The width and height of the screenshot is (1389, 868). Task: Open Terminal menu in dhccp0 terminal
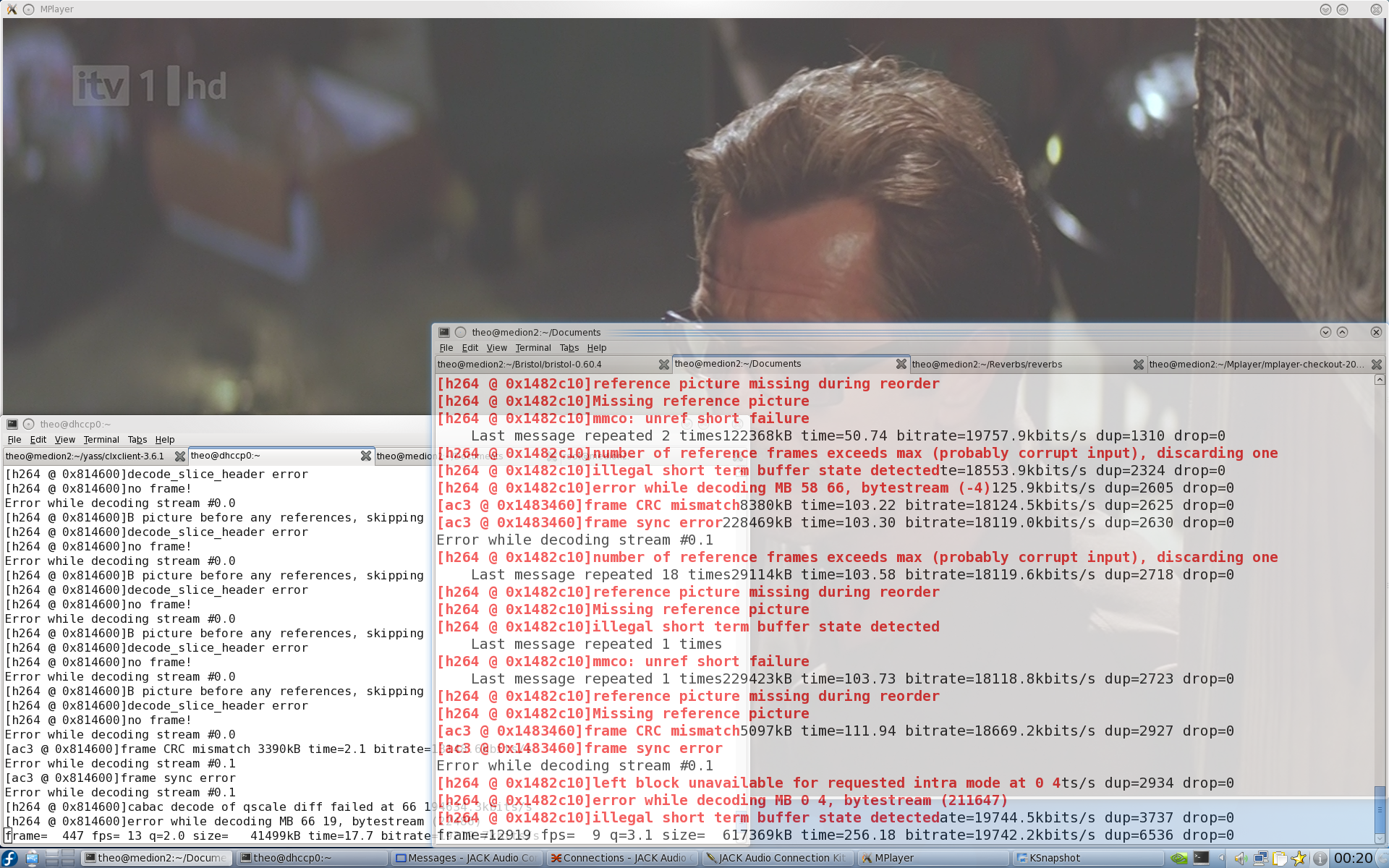click(101, 440)
